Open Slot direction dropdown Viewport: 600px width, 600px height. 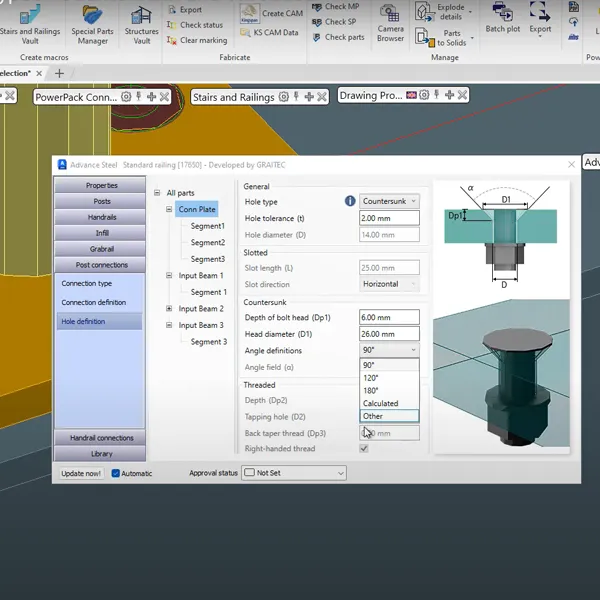389,284
